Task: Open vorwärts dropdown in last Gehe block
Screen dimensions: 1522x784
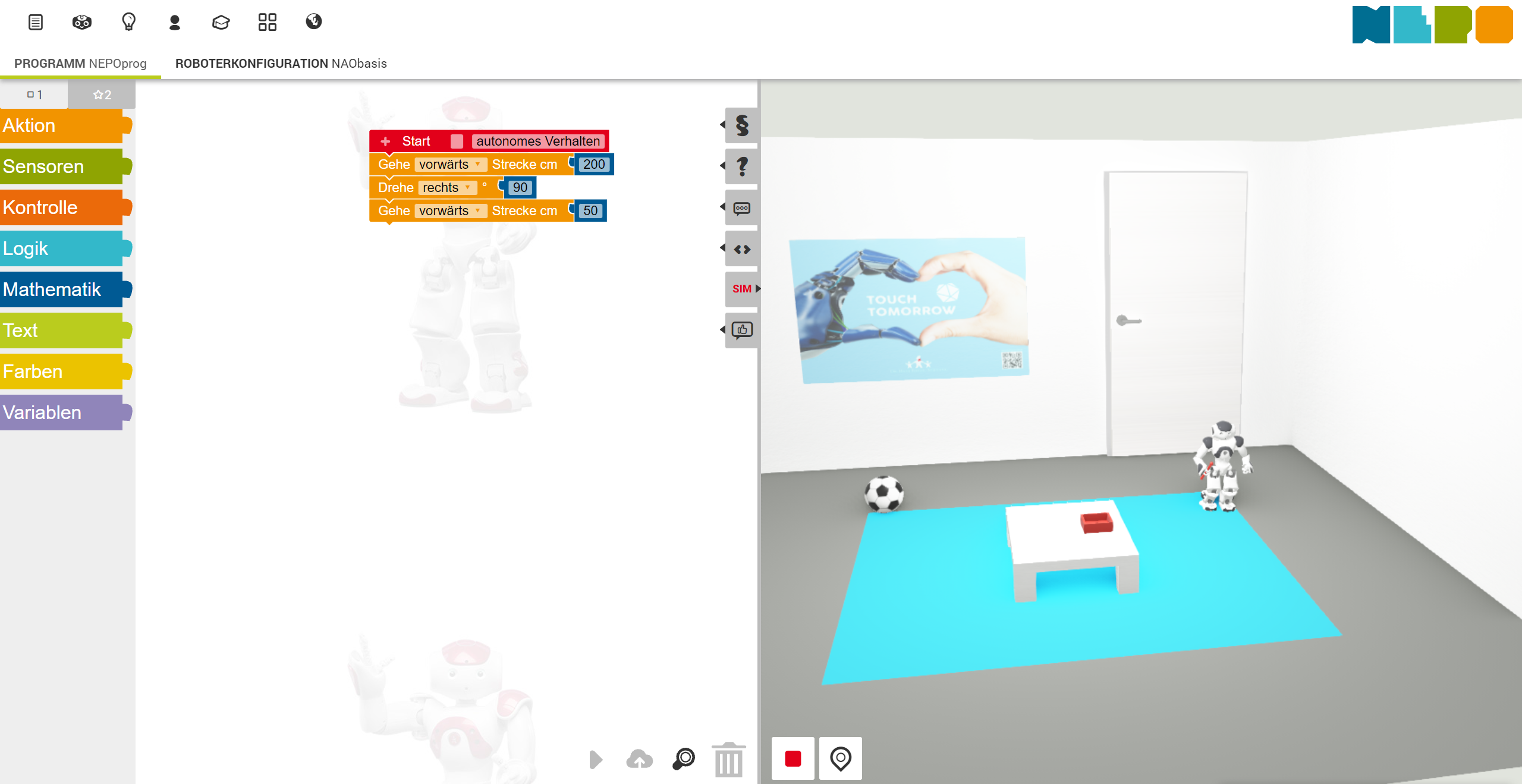Action: point(450,211)
